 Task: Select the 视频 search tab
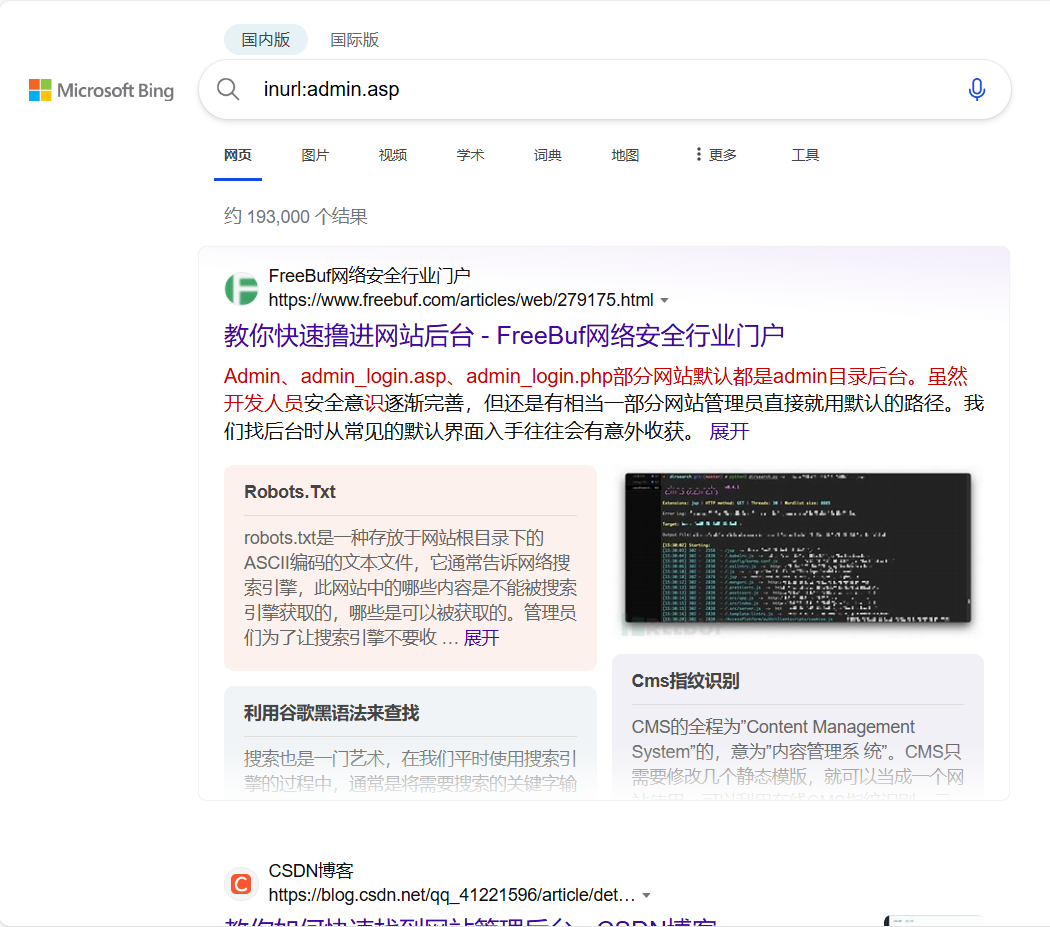(393, 155)
